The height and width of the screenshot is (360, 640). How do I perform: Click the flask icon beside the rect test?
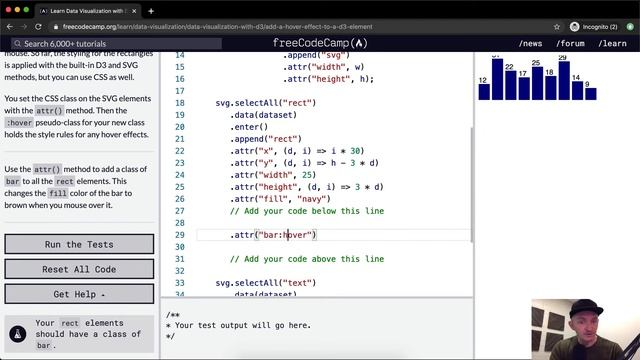pyautogui.click(x=18, y=334)
